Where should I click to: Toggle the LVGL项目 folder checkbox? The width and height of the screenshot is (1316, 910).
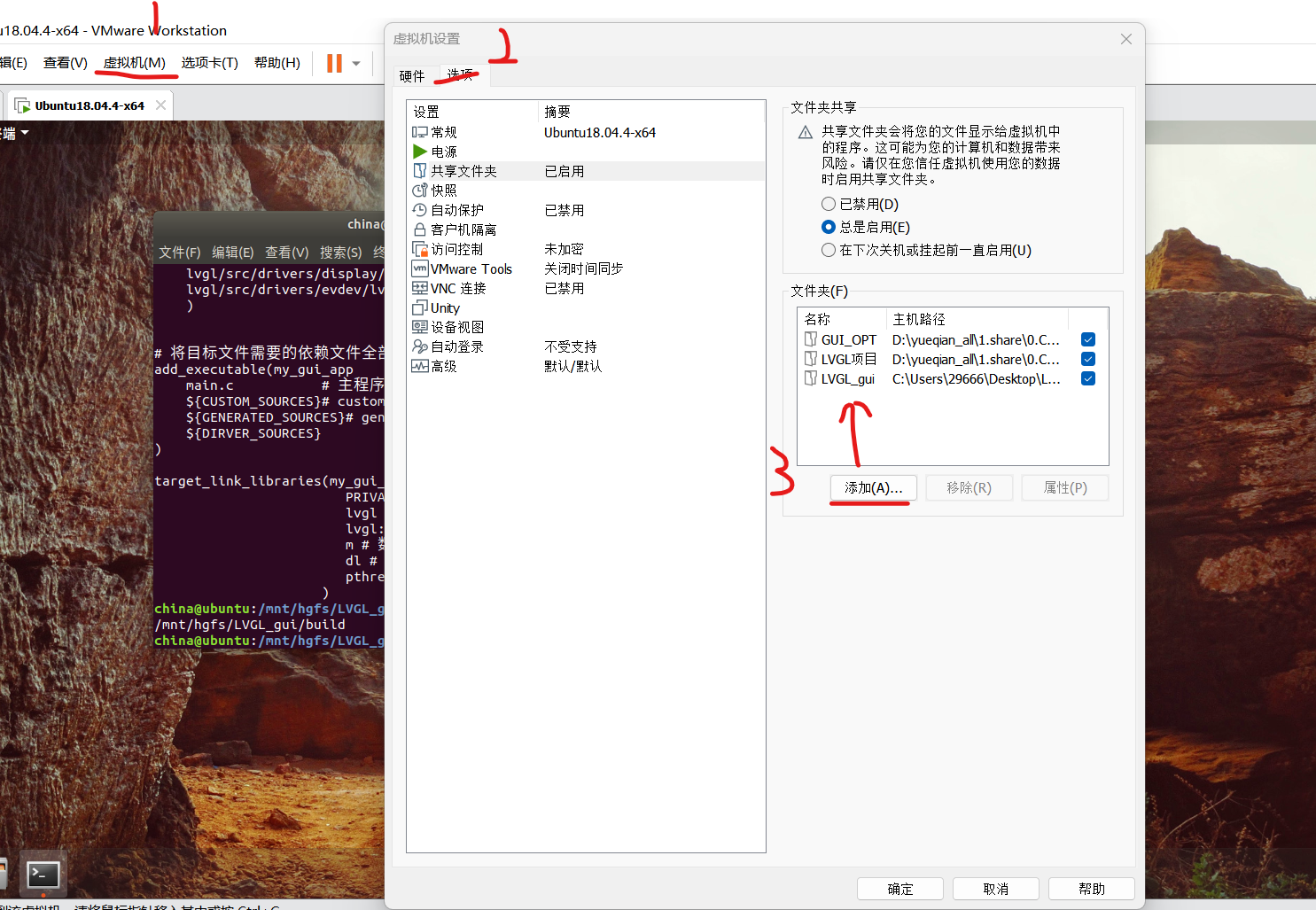pos(1088,359)
